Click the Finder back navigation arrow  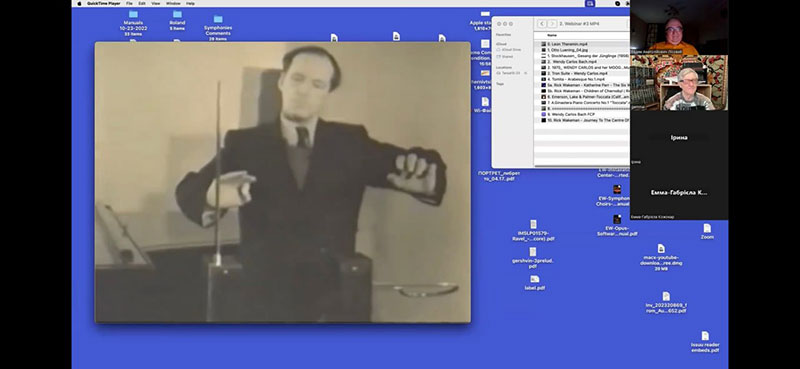tap(541, 24)
